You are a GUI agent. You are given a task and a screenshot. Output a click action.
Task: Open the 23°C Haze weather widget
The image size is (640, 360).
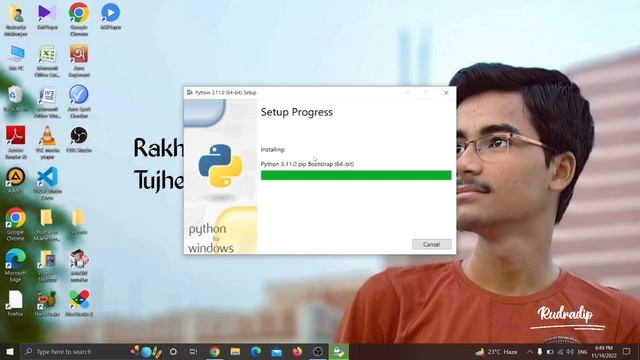point(497,351)
